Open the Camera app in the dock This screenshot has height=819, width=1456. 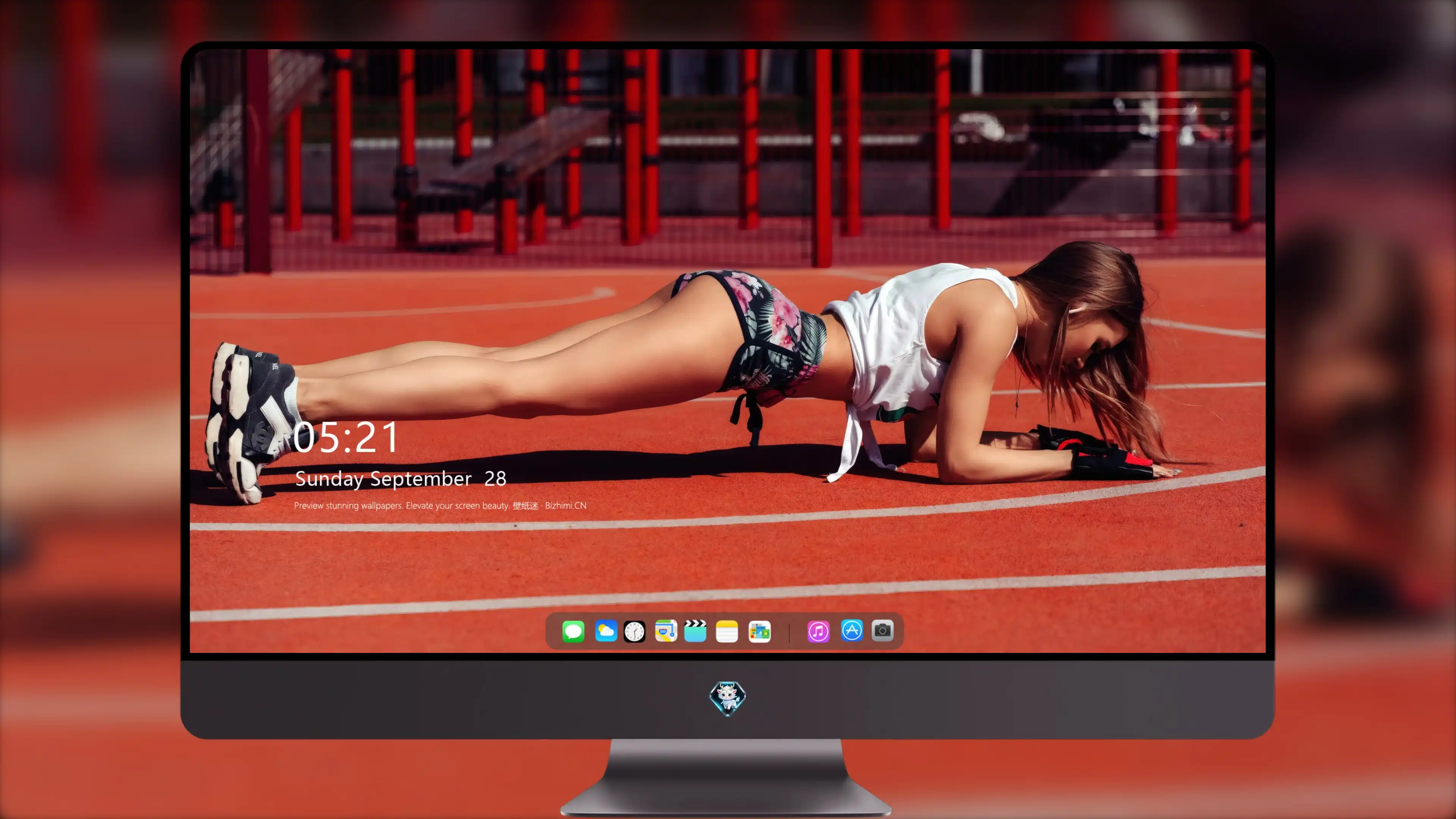coord(882,630)
